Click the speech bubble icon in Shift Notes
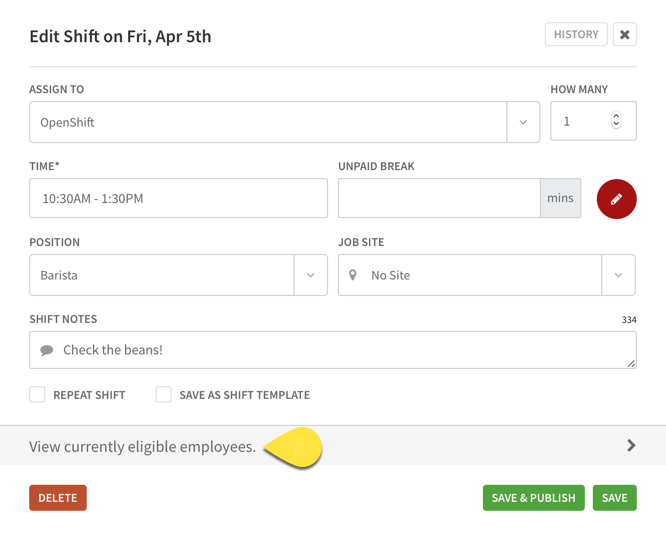The height and width of the screenshot is (539, 666). (x=47, y=350)
